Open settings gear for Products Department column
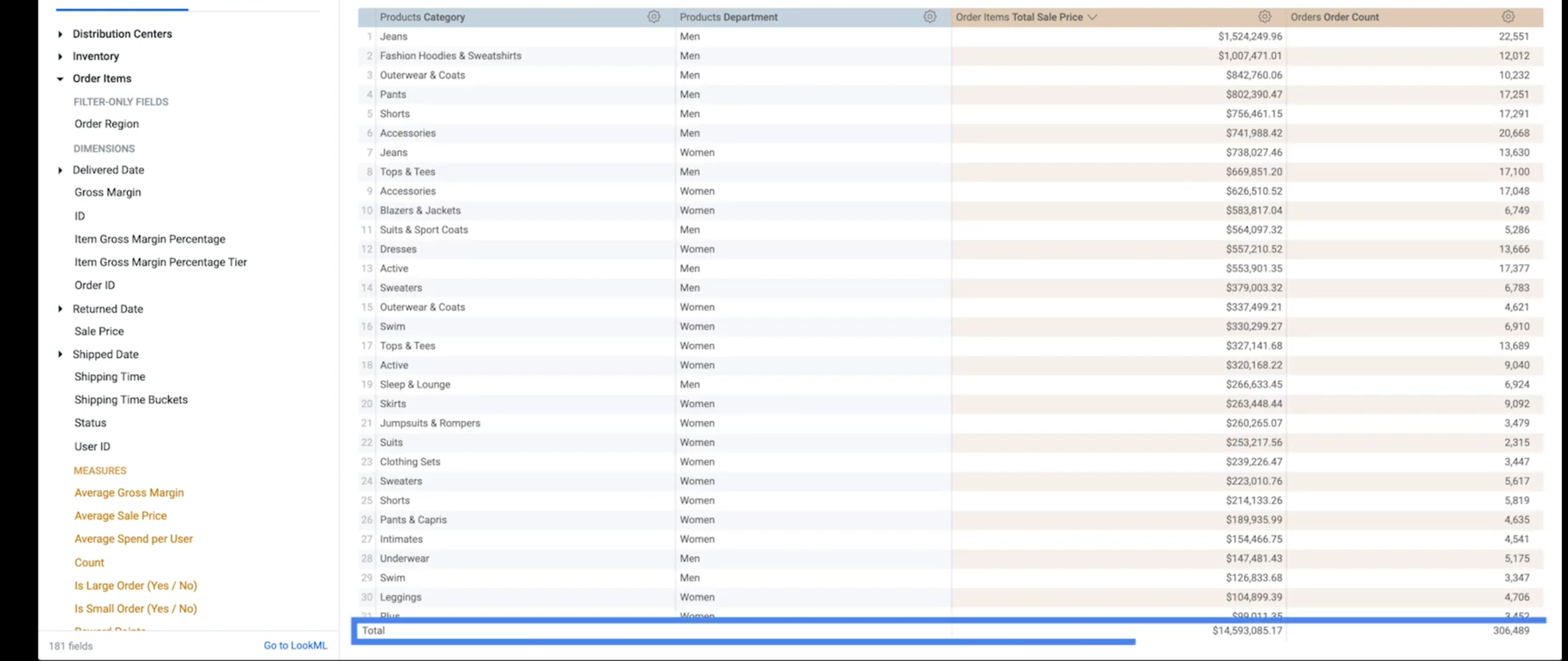The height and width of the screenshot is (661, 1568). coord(930,17)
